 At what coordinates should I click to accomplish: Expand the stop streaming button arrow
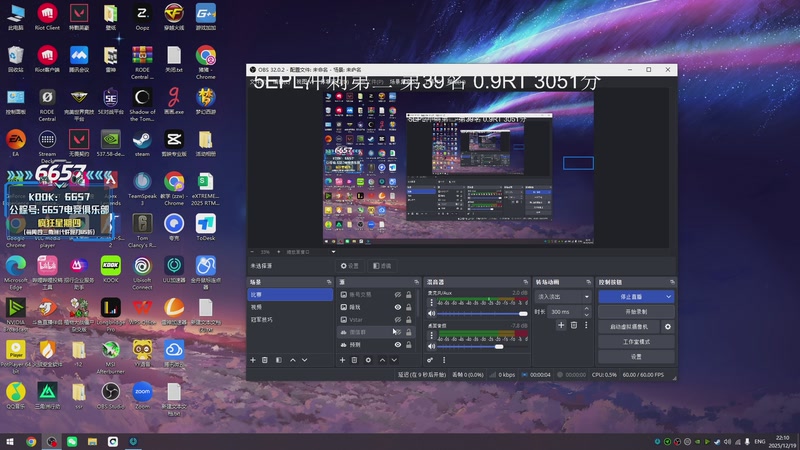pyautogui.click(x=668, y=296)
